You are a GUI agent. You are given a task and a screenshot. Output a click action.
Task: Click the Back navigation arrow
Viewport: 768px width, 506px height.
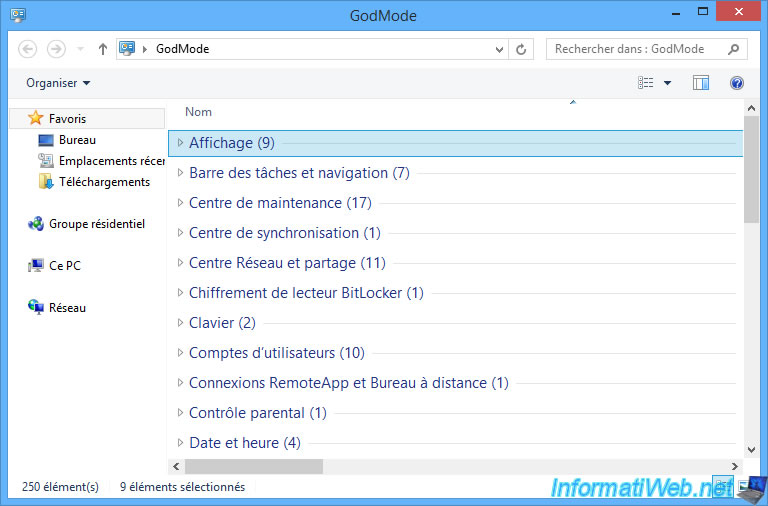click(28, 49)
